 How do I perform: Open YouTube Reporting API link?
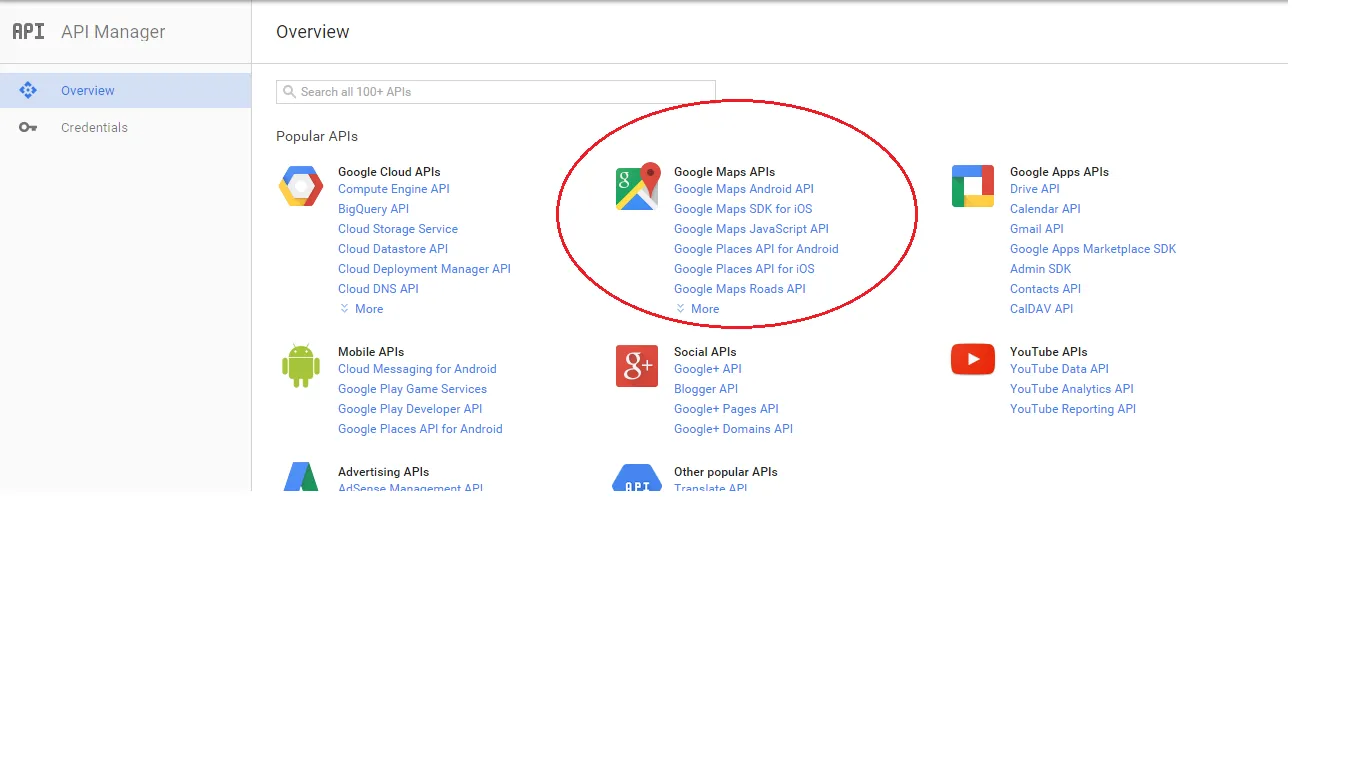click(x=1073, y=409)
